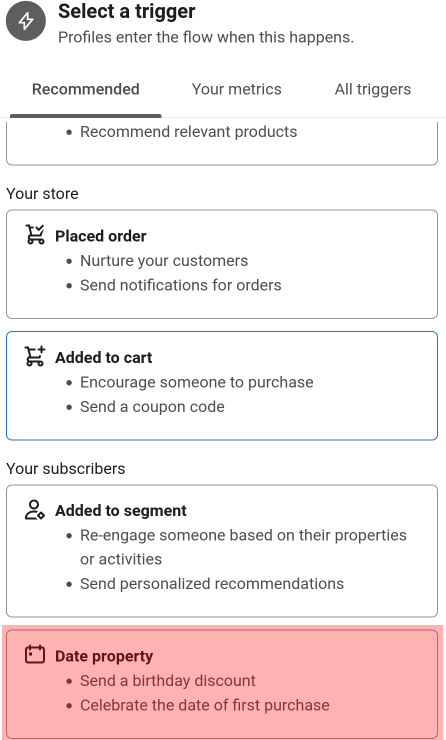
Task: Switch to the Recommended tab
Action: coord(85,89)
